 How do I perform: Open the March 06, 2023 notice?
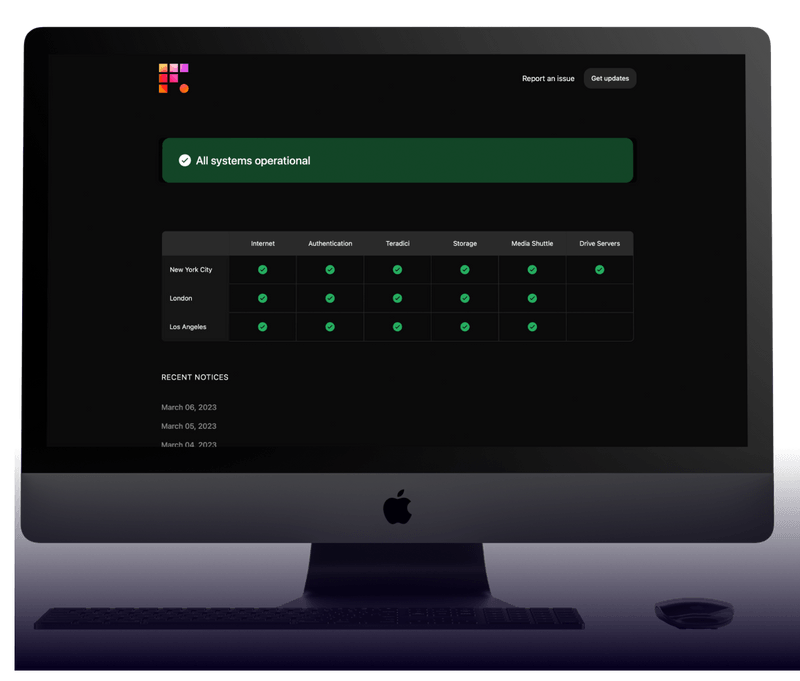coord(189,408)
